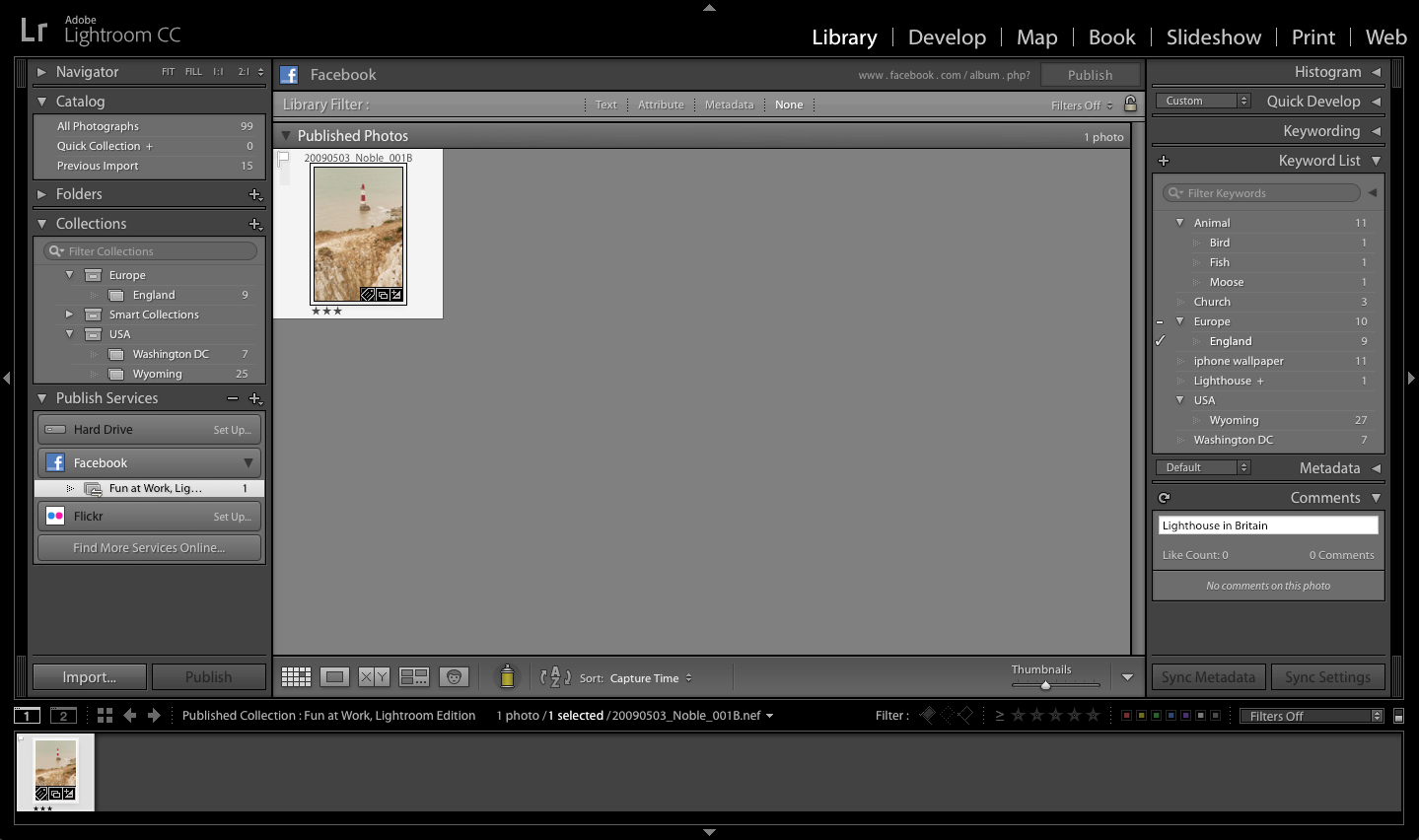Toggle the flagged photos filter
The image size is (1419, 840).
(x=925, y=715)
